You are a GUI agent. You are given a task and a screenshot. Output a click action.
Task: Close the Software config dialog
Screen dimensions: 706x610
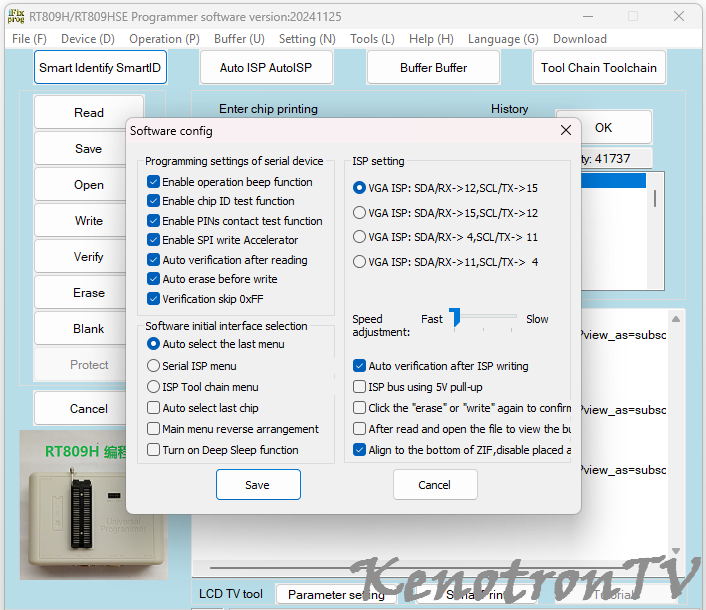click(x=566, y=131)
